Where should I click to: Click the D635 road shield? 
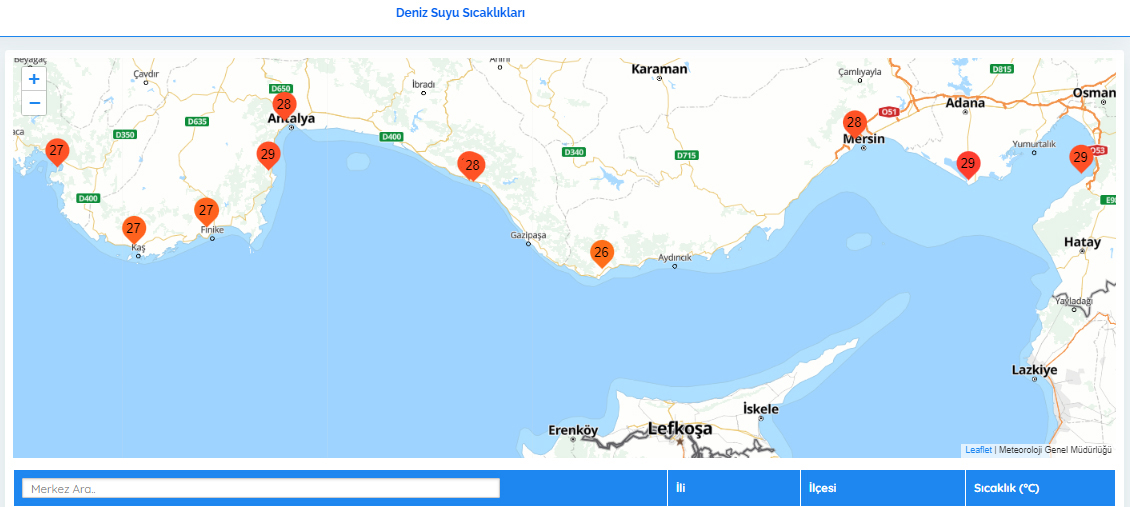(x=197, y=122)
